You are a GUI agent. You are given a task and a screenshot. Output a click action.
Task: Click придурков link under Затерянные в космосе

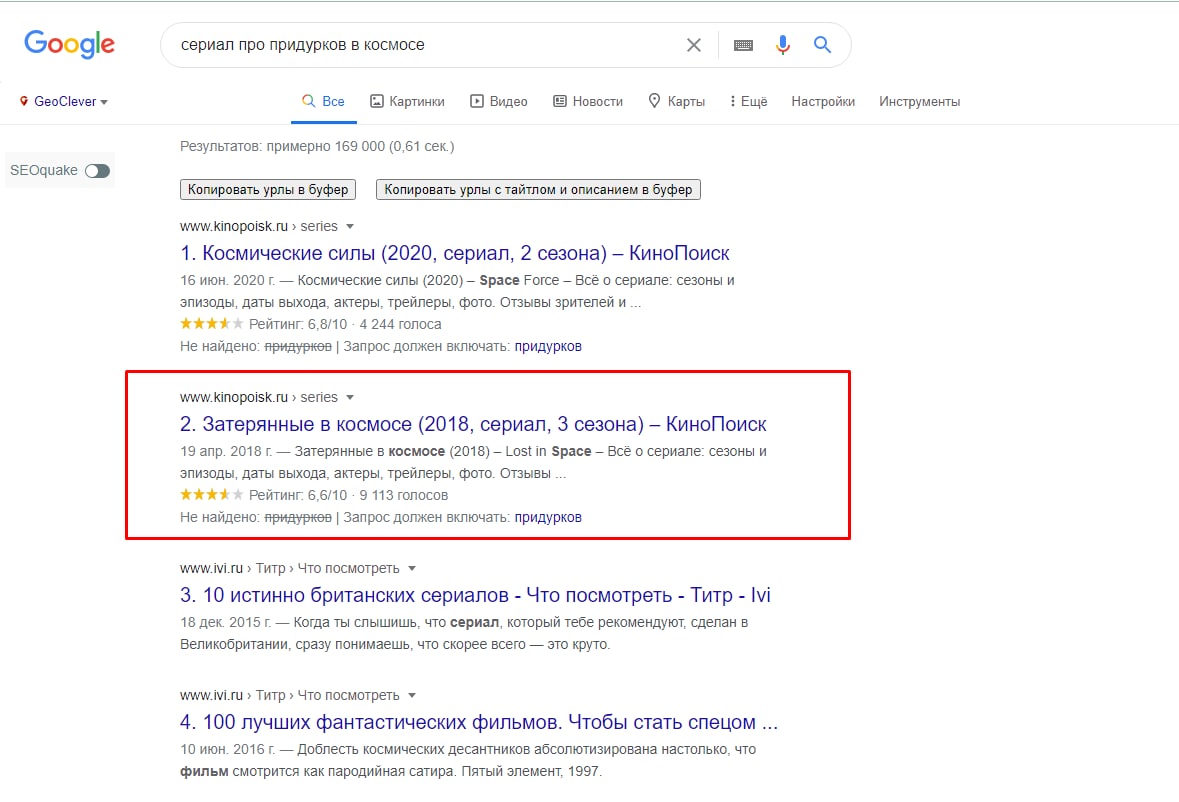tap(548, 518)
